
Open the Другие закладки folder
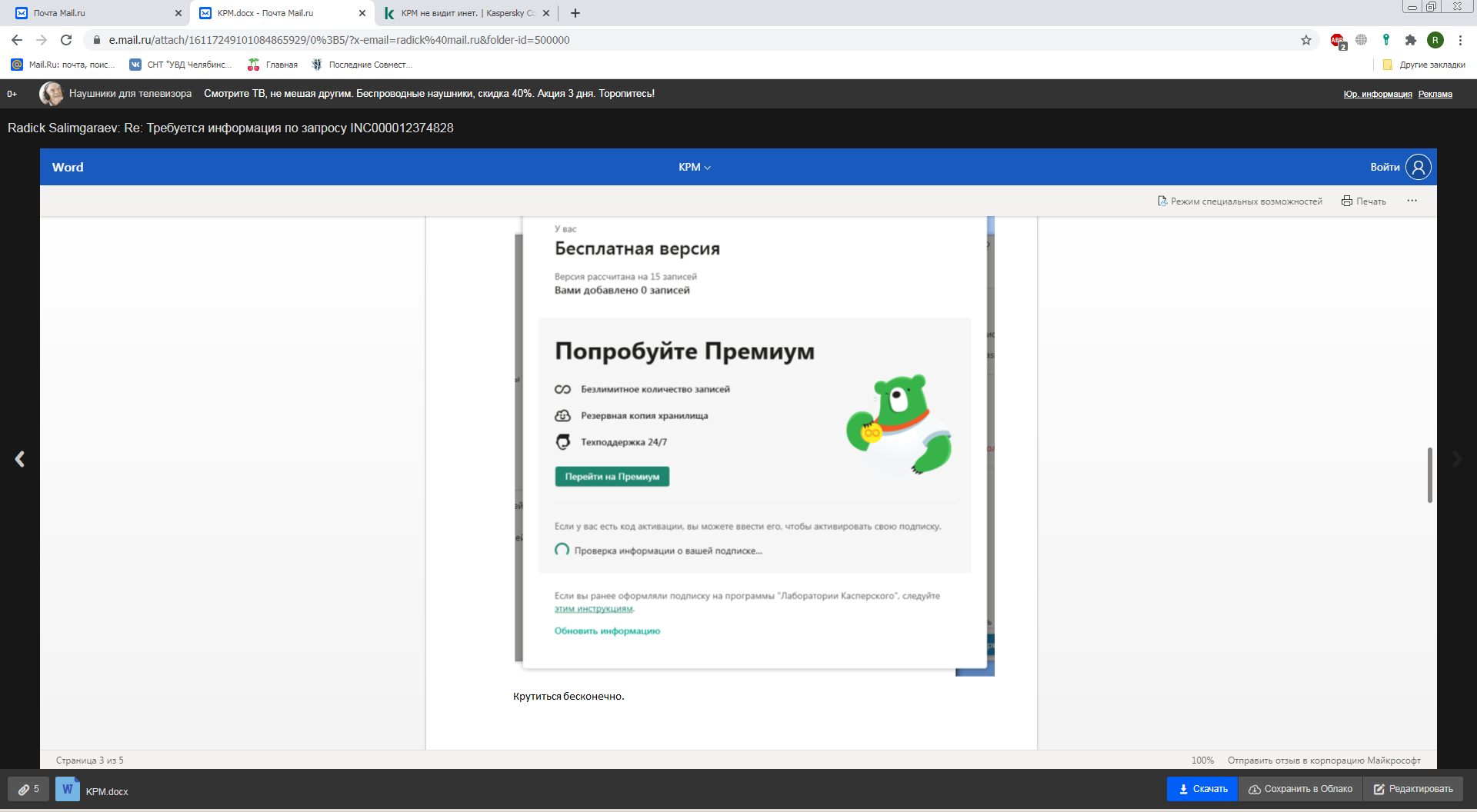(x=1424, y=65)
